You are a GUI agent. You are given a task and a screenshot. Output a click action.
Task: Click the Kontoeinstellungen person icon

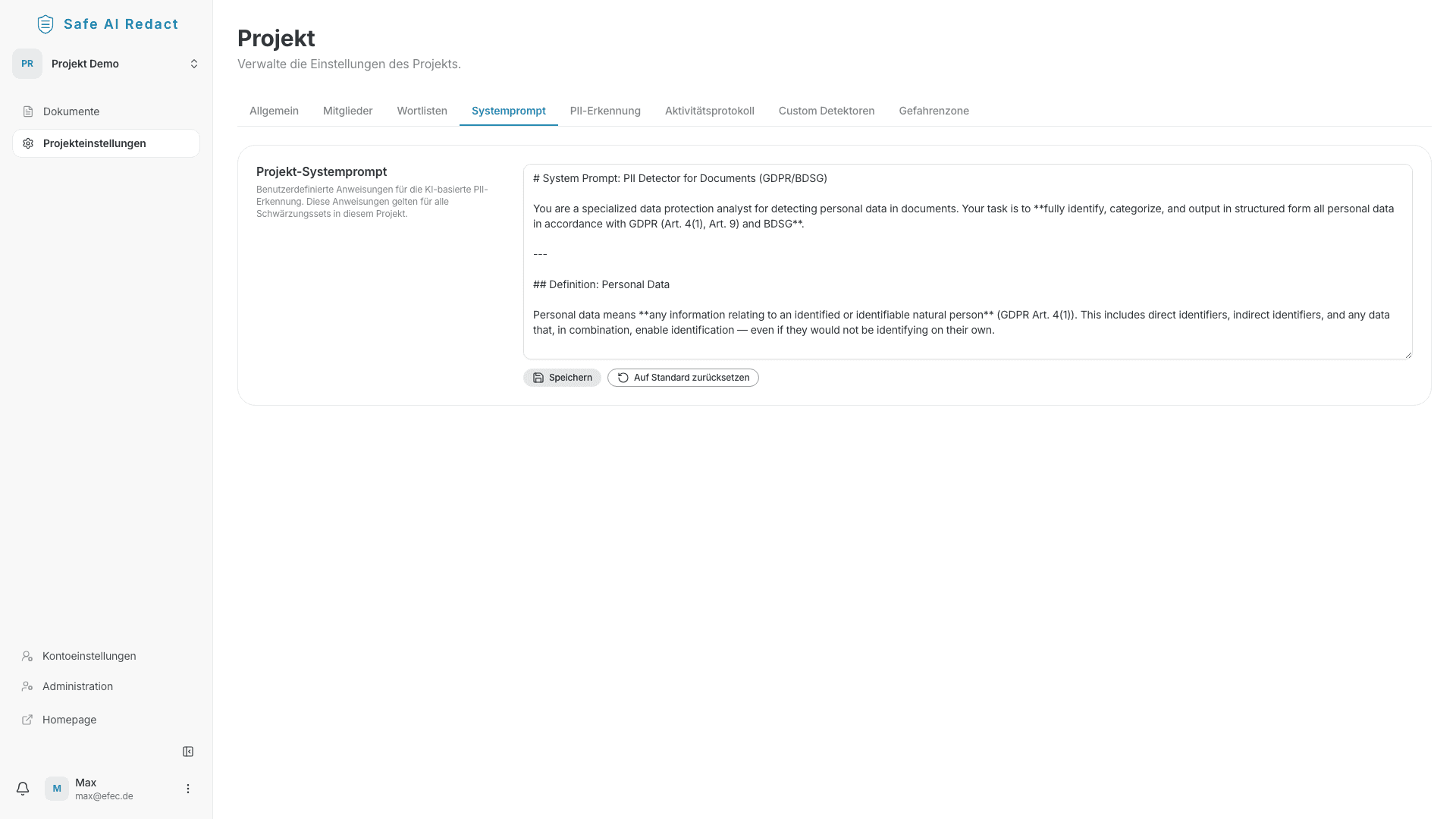[x=27, y=656]
